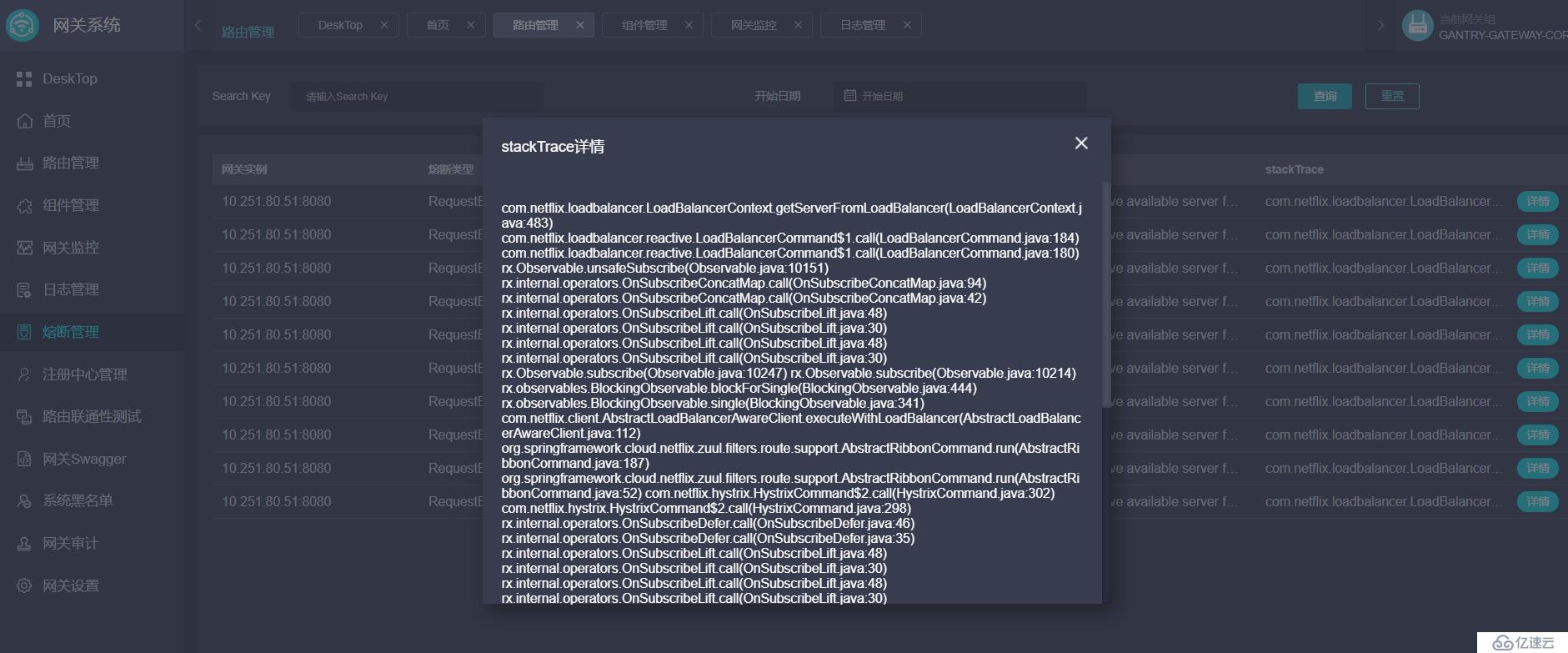Click the rx.Observable.unsafeSubscribe trace line
Screen dimensions: 1568x653
pos(665,269)
